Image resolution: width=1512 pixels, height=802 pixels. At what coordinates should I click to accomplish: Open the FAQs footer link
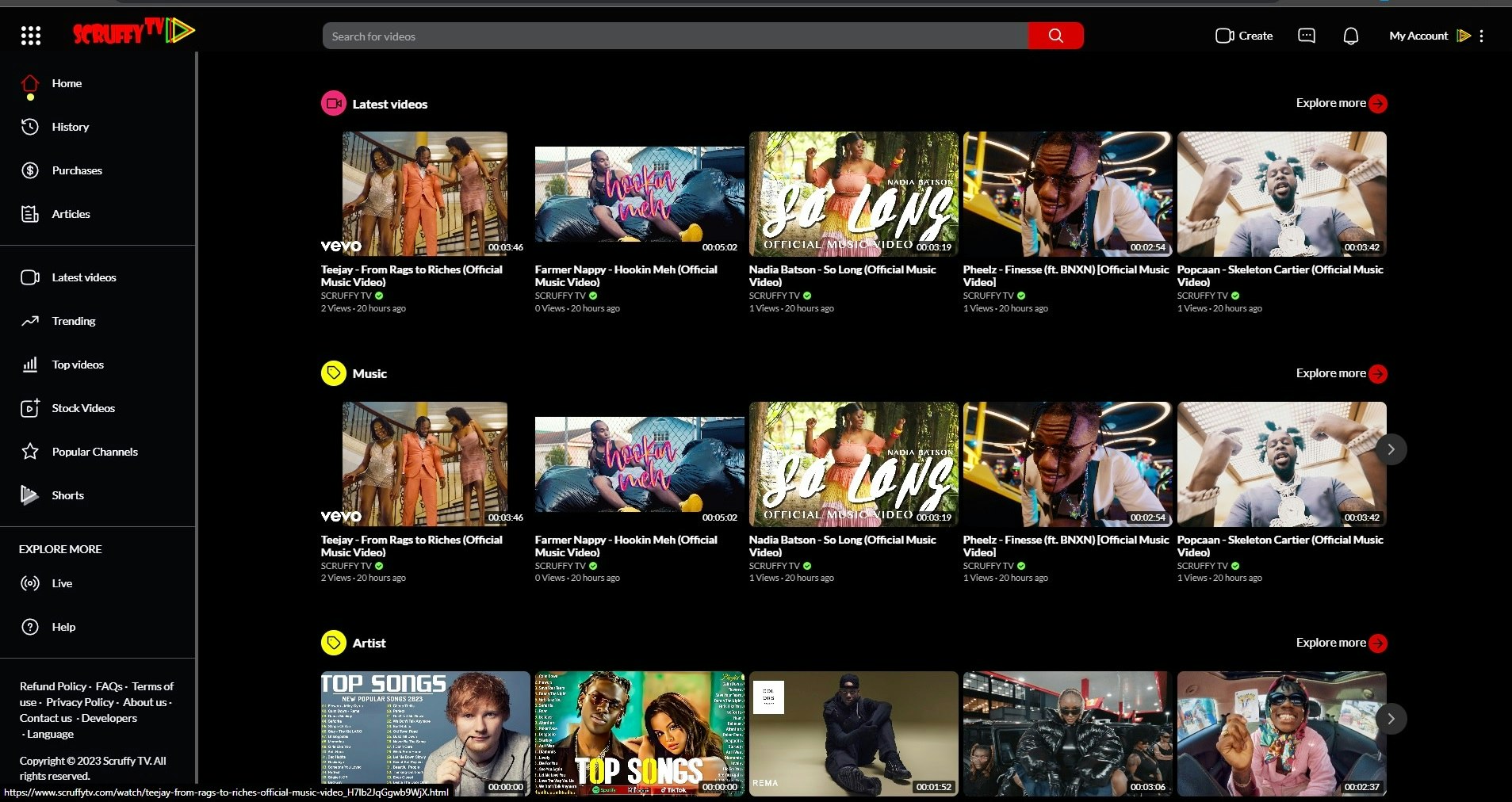click(109, 686)
